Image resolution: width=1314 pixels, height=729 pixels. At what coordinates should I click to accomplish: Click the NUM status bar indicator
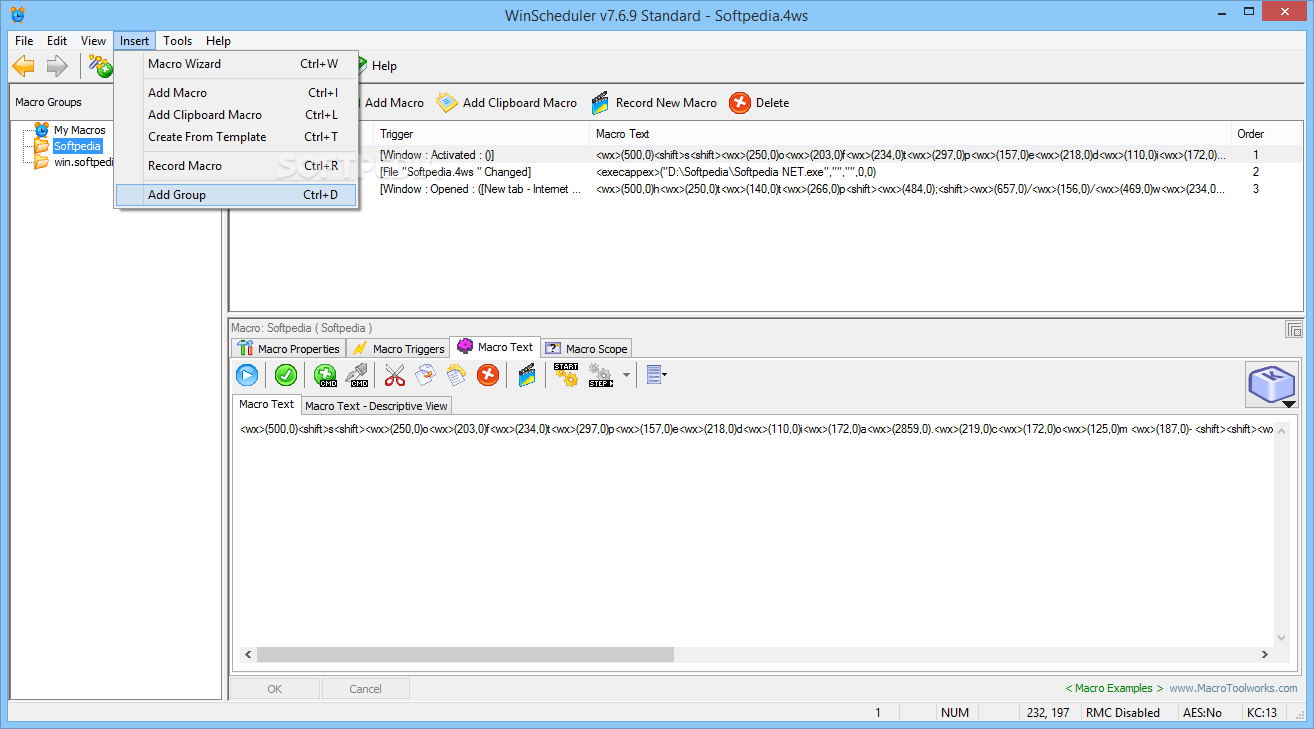[955, 713]
